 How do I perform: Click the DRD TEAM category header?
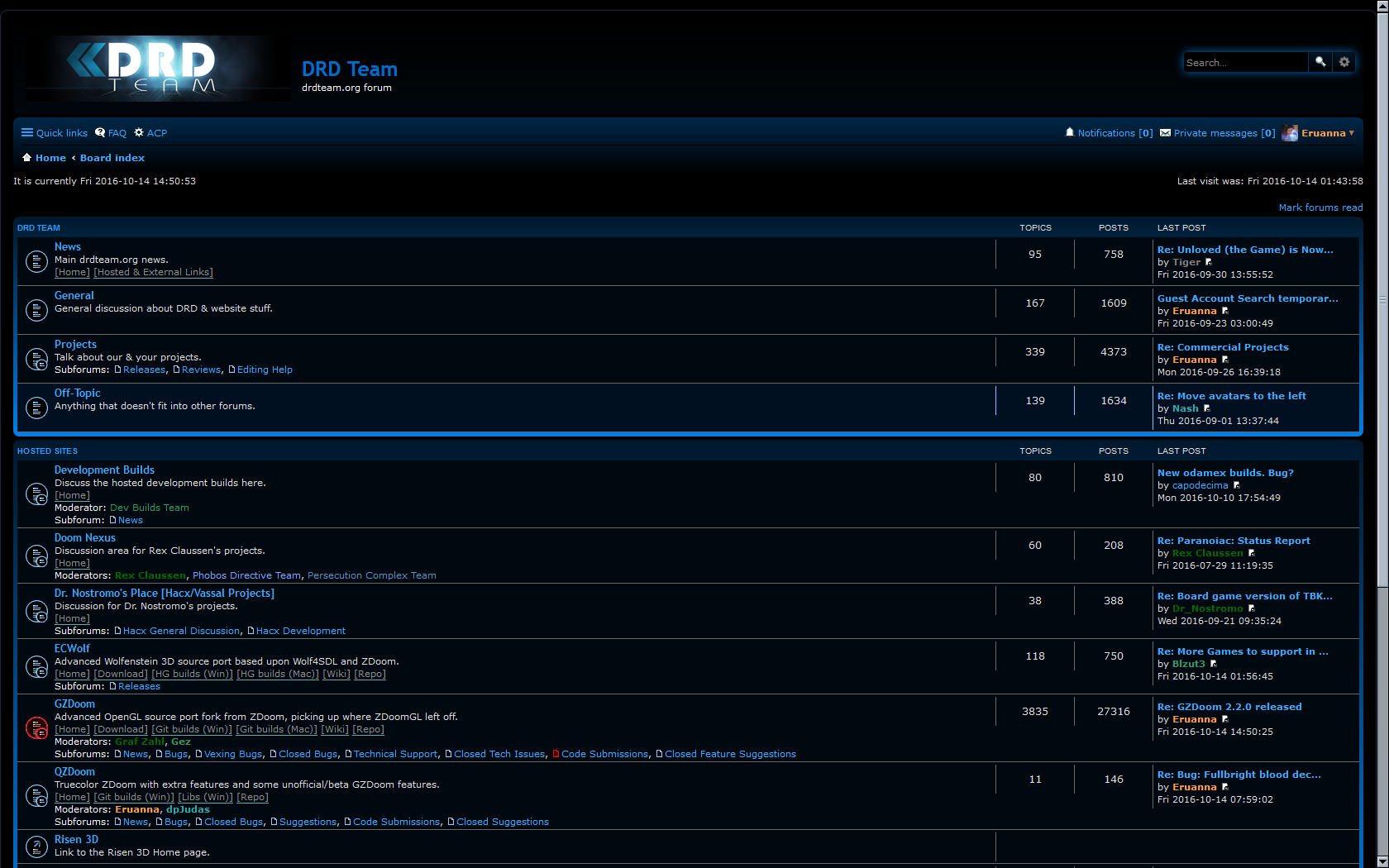click(39, 228)
